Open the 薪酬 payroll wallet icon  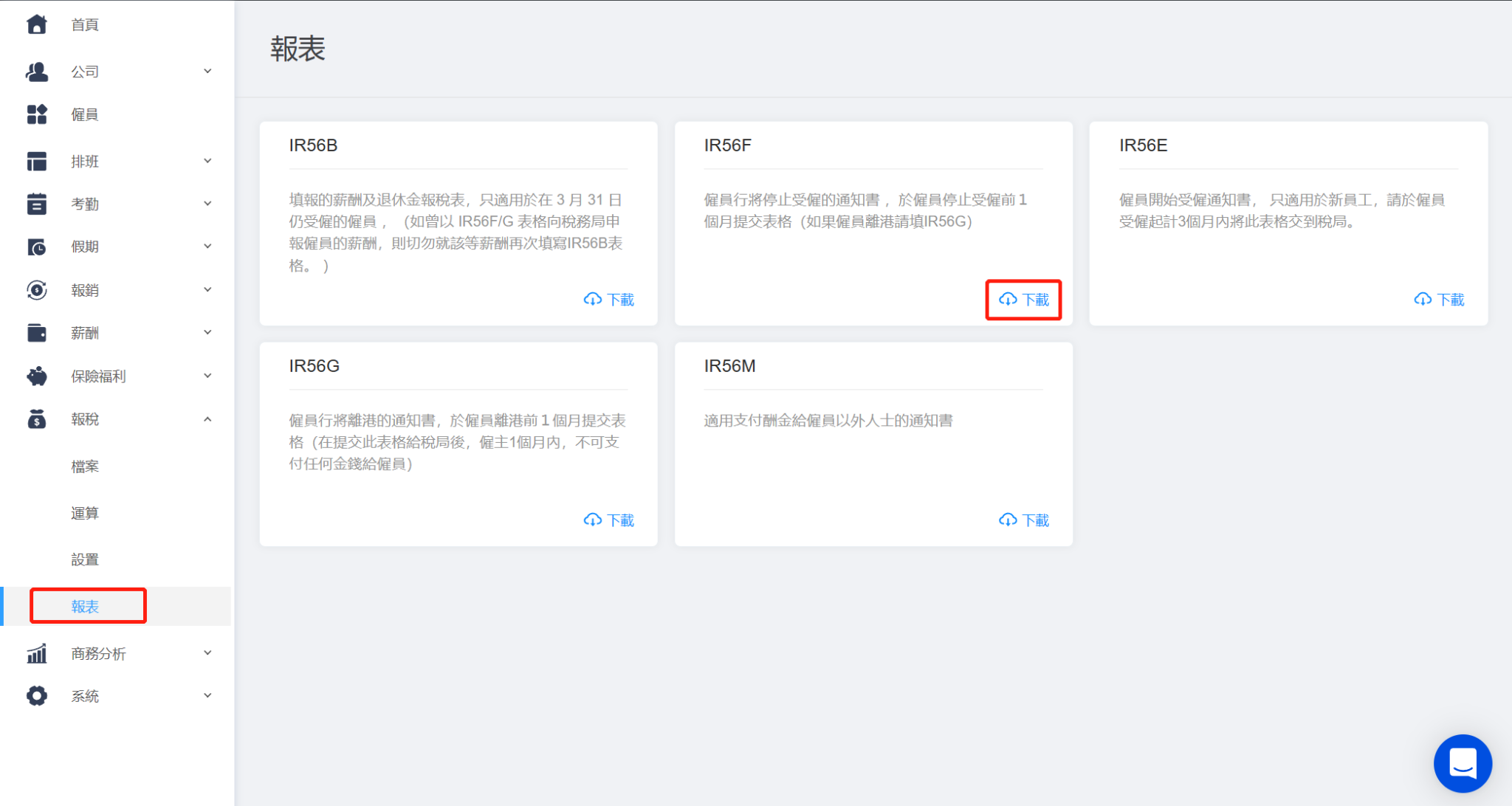click(36, 332)
